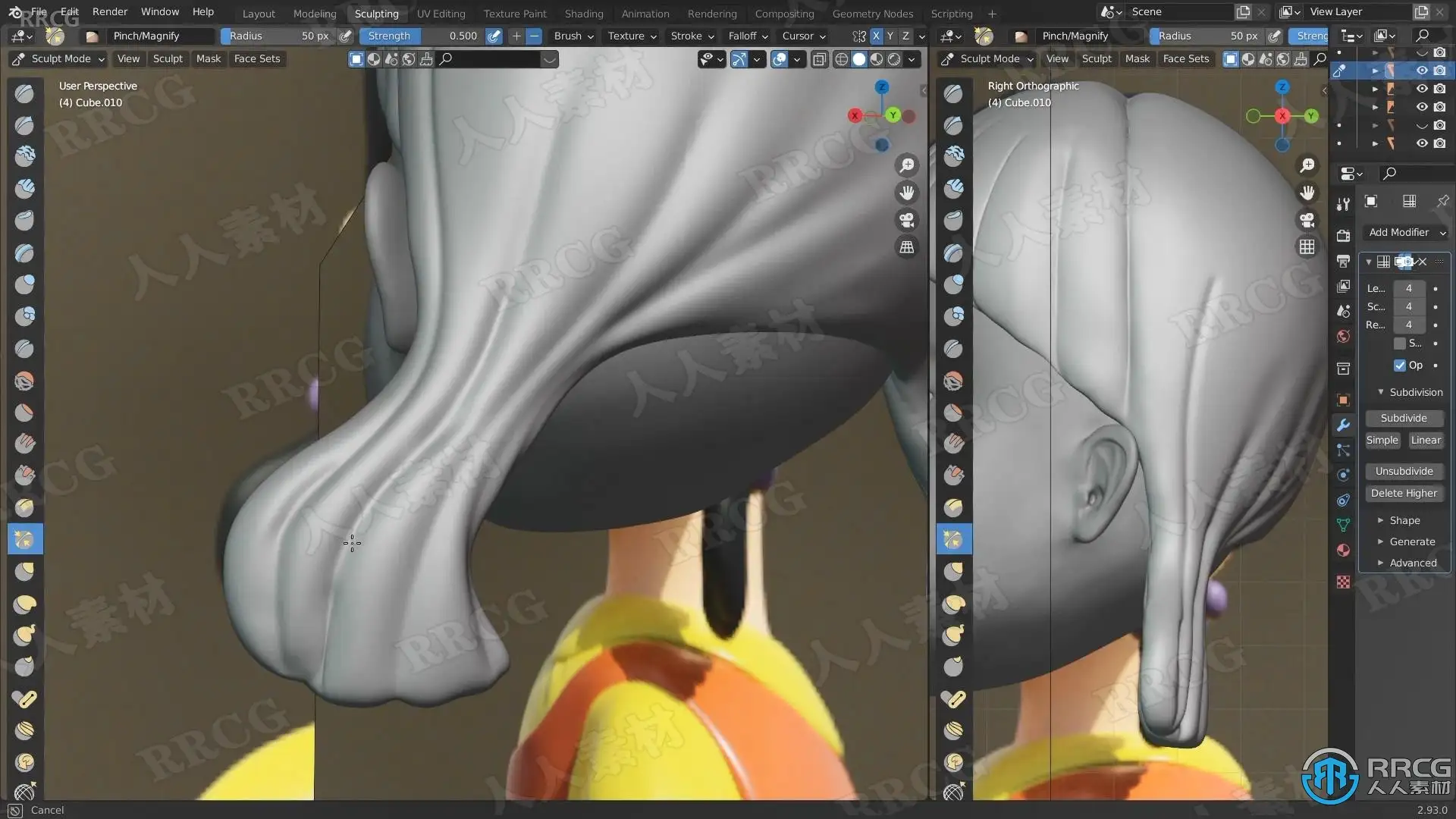Select Draw brush at top of left toolbar
Viewport: 1456px width, 819px height.
click(x=24, y=93)
